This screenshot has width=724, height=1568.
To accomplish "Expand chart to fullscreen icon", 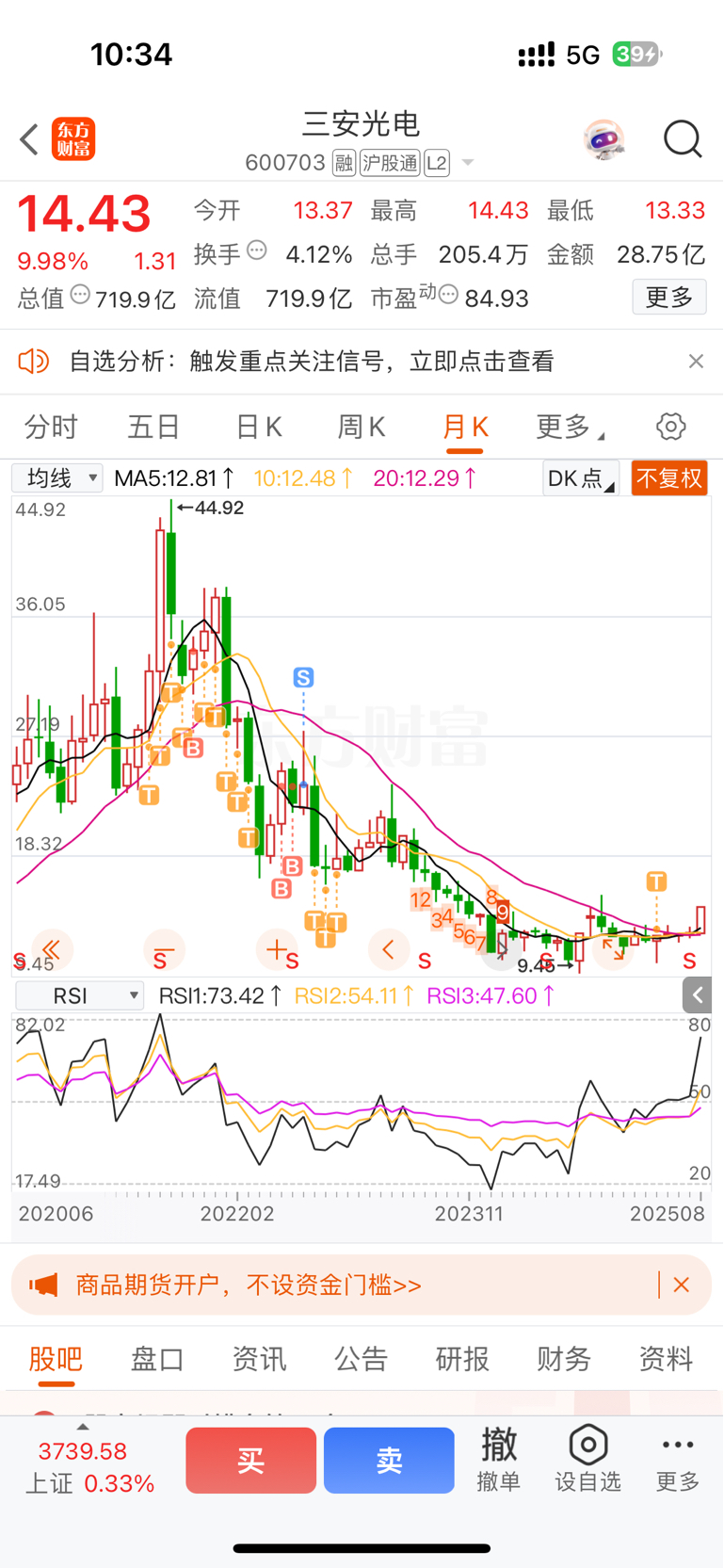I will pyautogui.click(x=613, y=949).
